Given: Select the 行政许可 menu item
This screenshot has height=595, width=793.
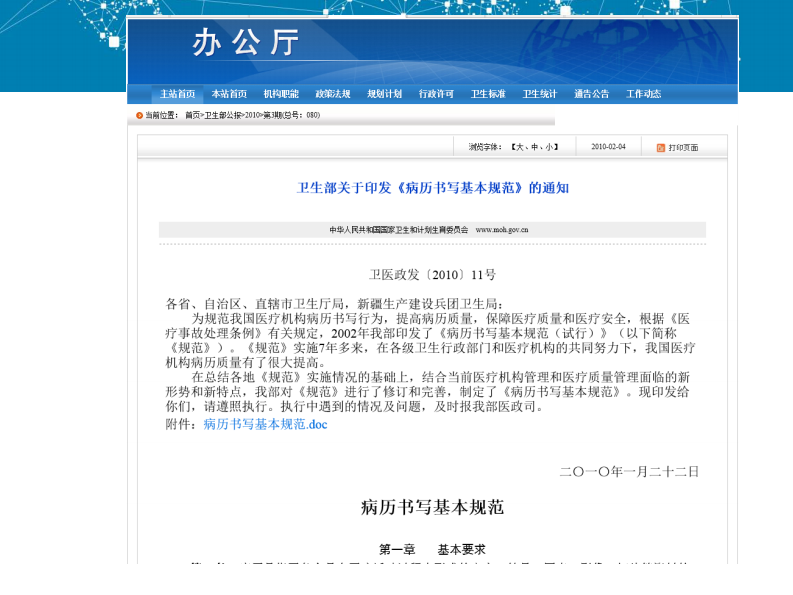Looking at the screenshot, I should (x=436, y=94).
